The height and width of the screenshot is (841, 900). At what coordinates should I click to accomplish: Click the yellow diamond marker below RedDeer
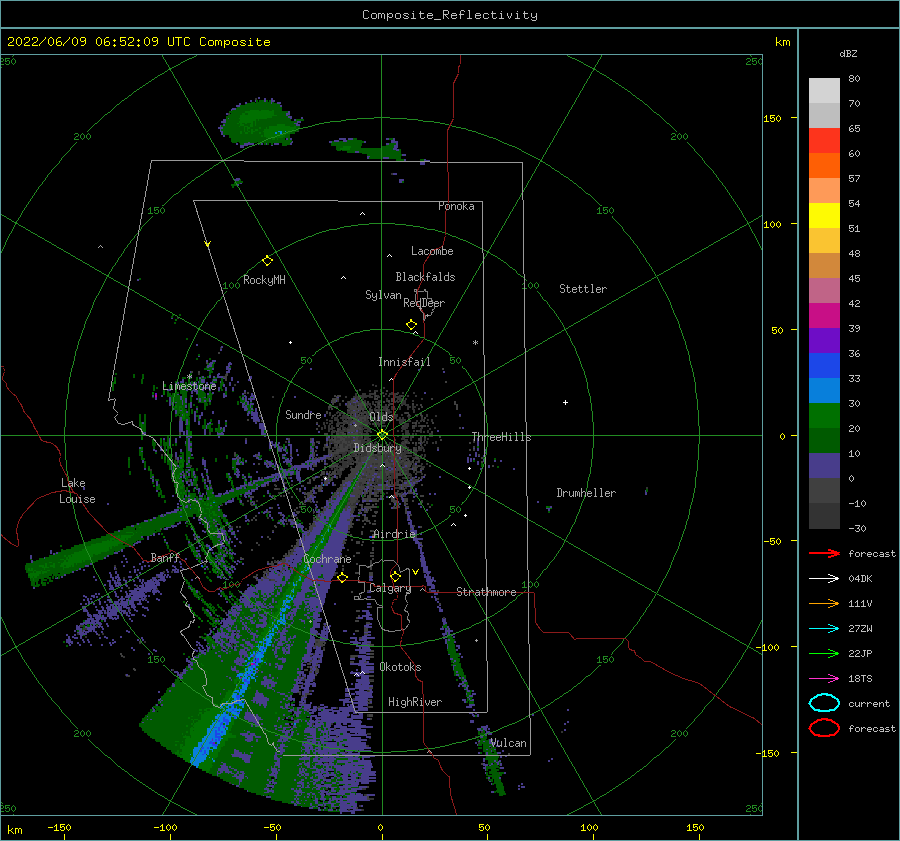tap(411, 325)
